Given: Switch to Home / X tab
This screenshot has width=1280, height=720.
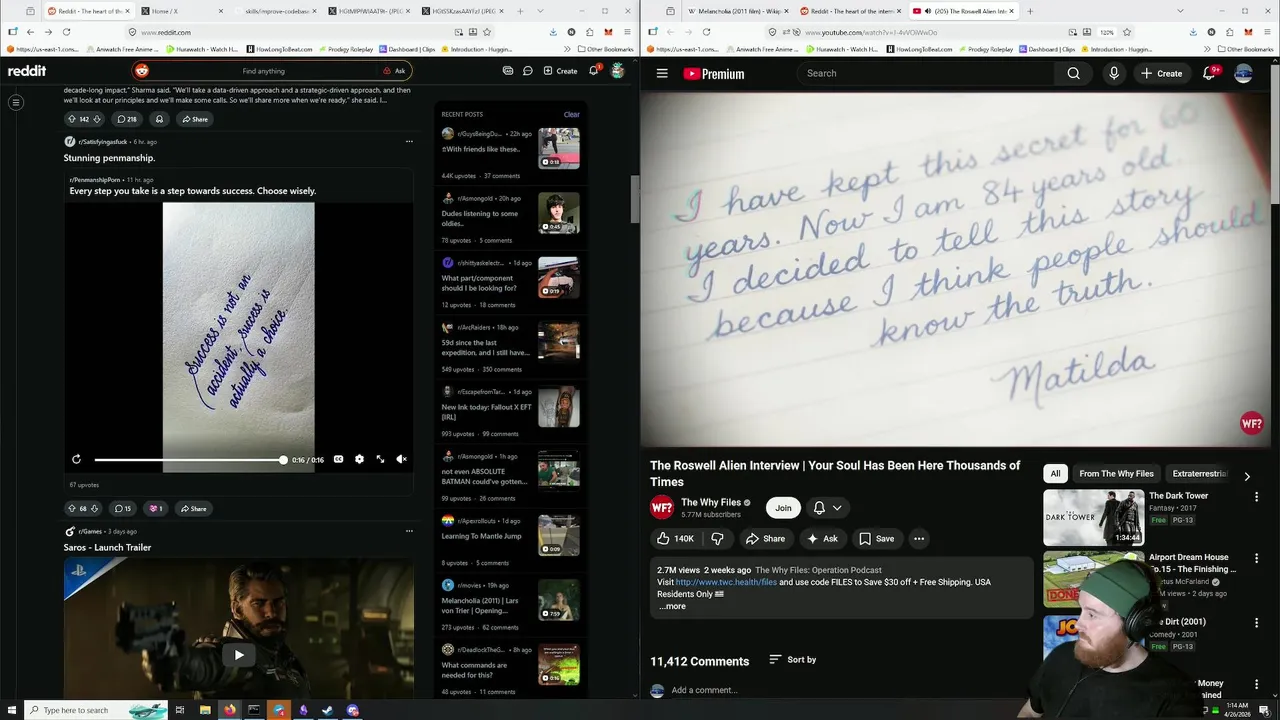Looking at the screenshot, I should click(180, 11).
